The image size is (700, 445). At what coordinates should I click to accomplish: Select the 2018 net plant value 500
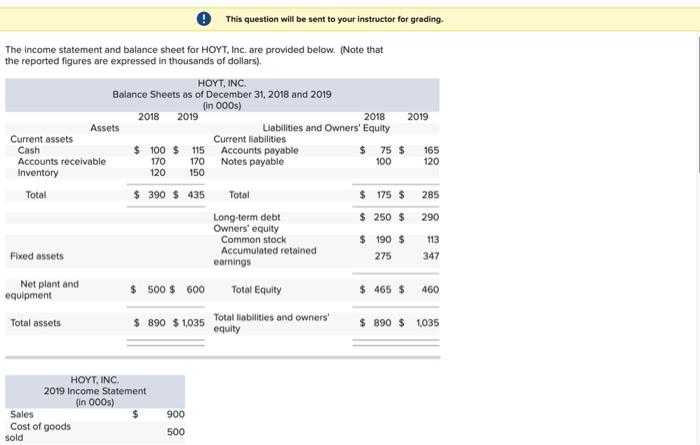[x=157, y=290]
